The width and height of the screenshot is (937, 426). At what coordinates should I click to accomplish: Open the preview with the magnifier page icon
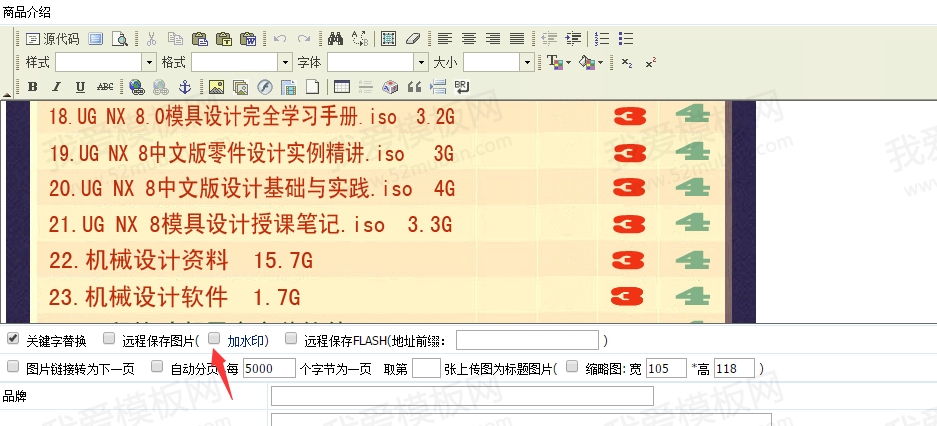point(120,39)
